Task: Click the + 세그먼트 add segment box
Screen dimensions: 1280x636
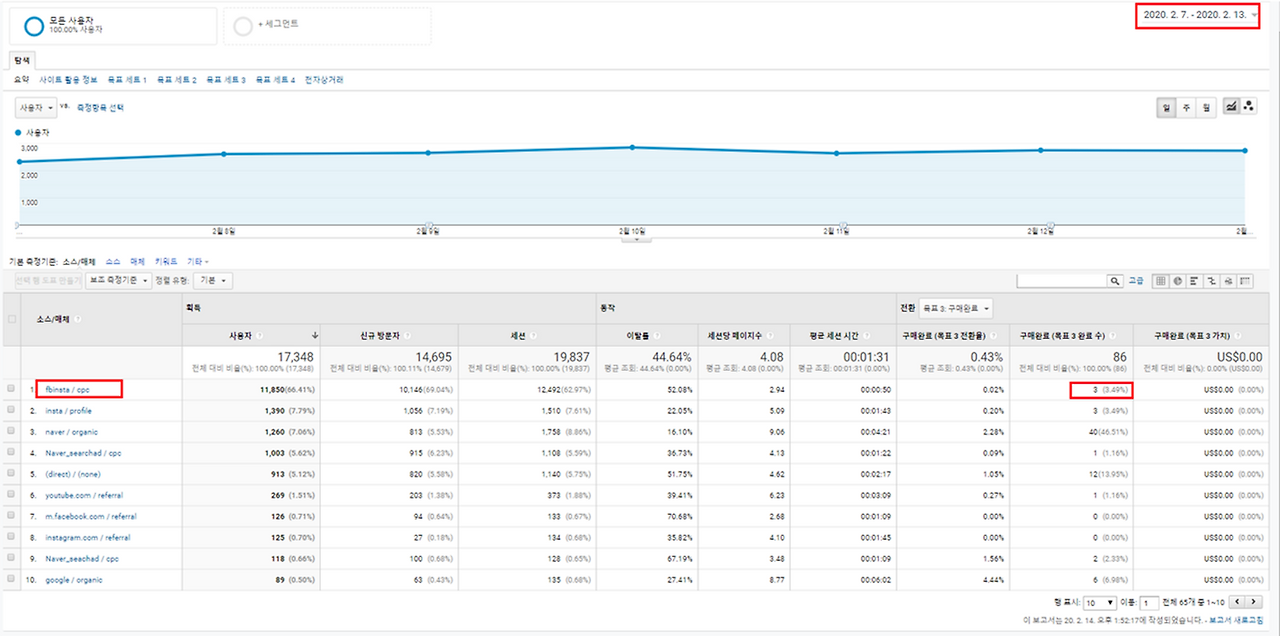Action: [327, 26]
